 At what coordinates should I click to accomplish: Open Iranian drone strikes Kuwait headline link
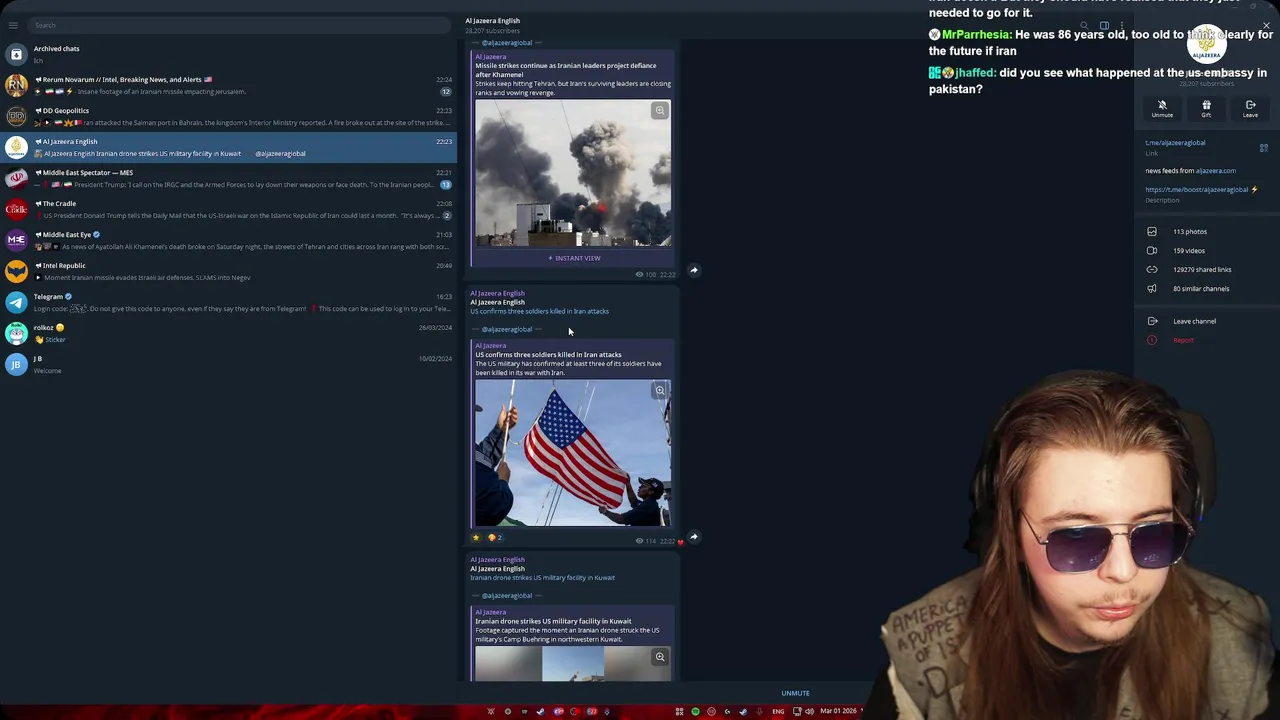click(543, 578)
